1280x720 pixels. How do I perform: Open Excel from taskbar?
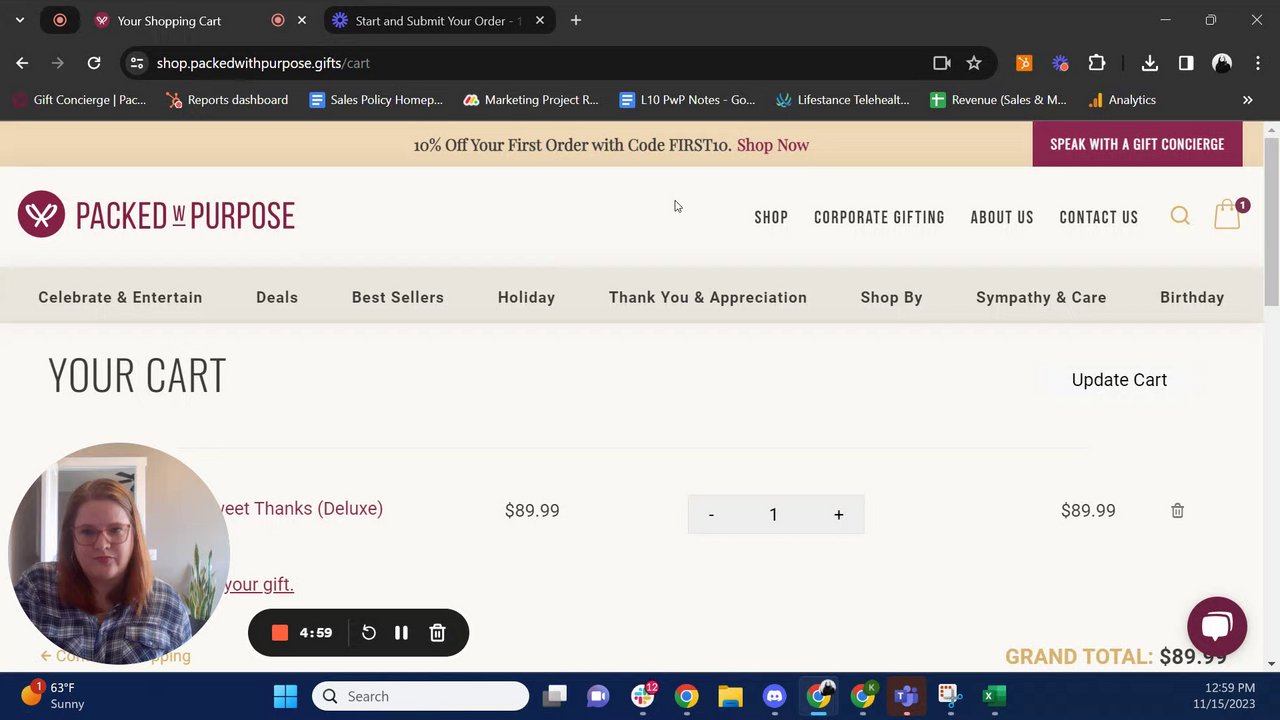[994, 696]
